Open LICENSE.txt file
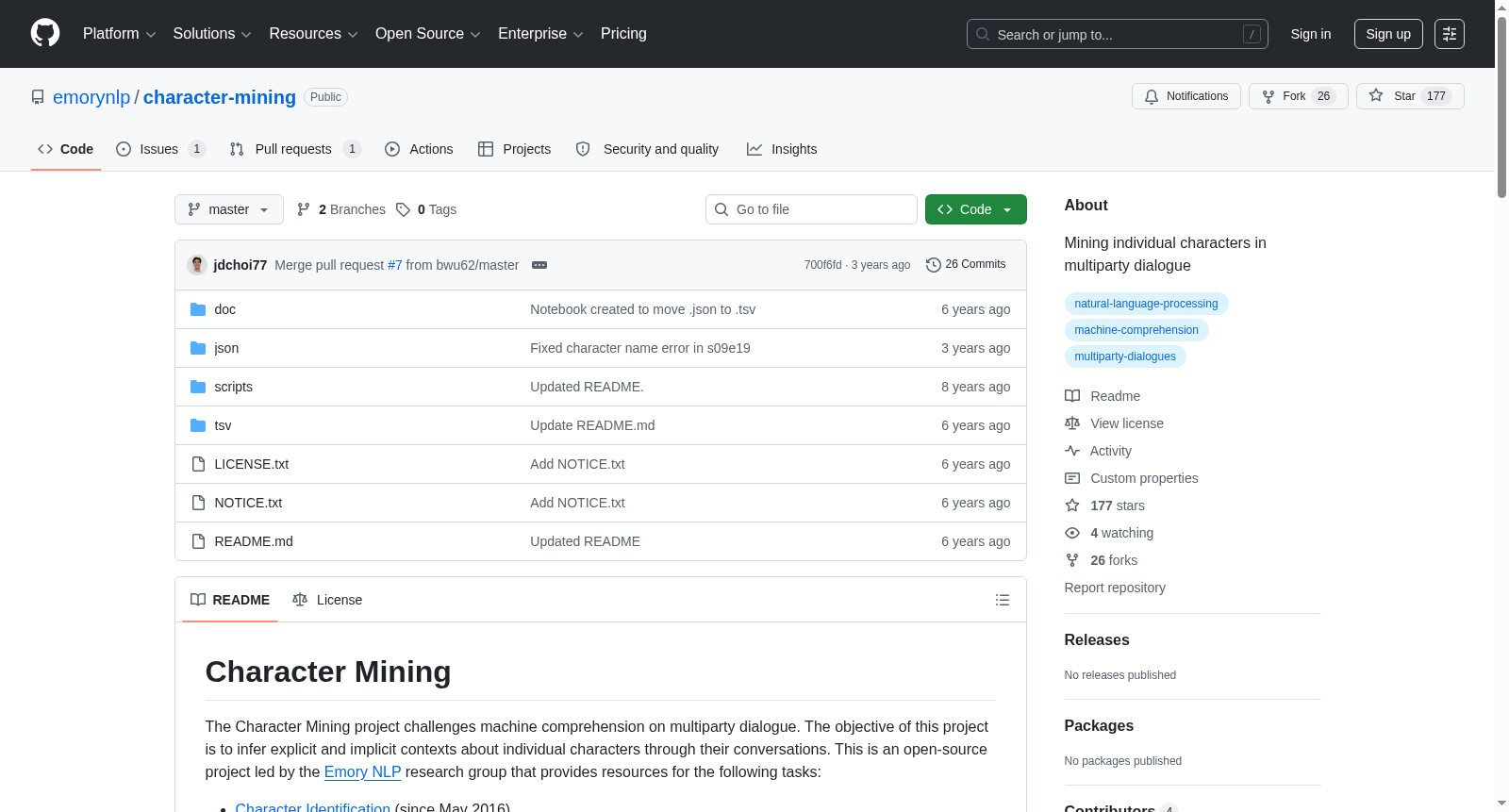This screenshot has height=812, width=1509. [251, 464]
